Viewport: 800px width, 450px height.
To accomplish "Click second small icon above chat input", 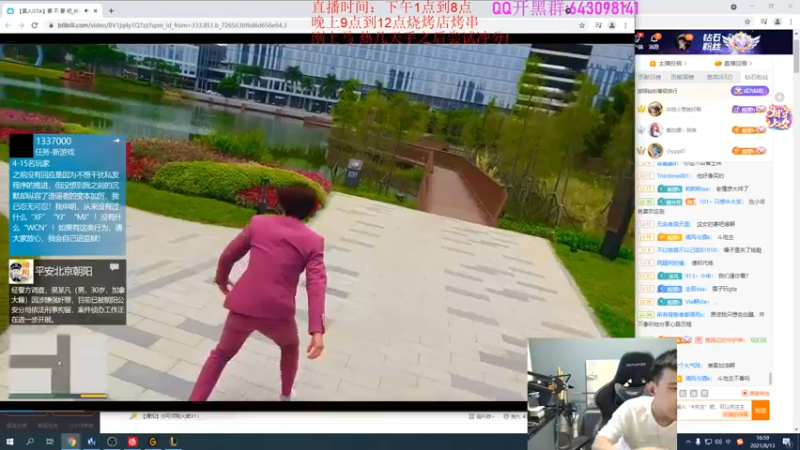I will tap(693, 393).
